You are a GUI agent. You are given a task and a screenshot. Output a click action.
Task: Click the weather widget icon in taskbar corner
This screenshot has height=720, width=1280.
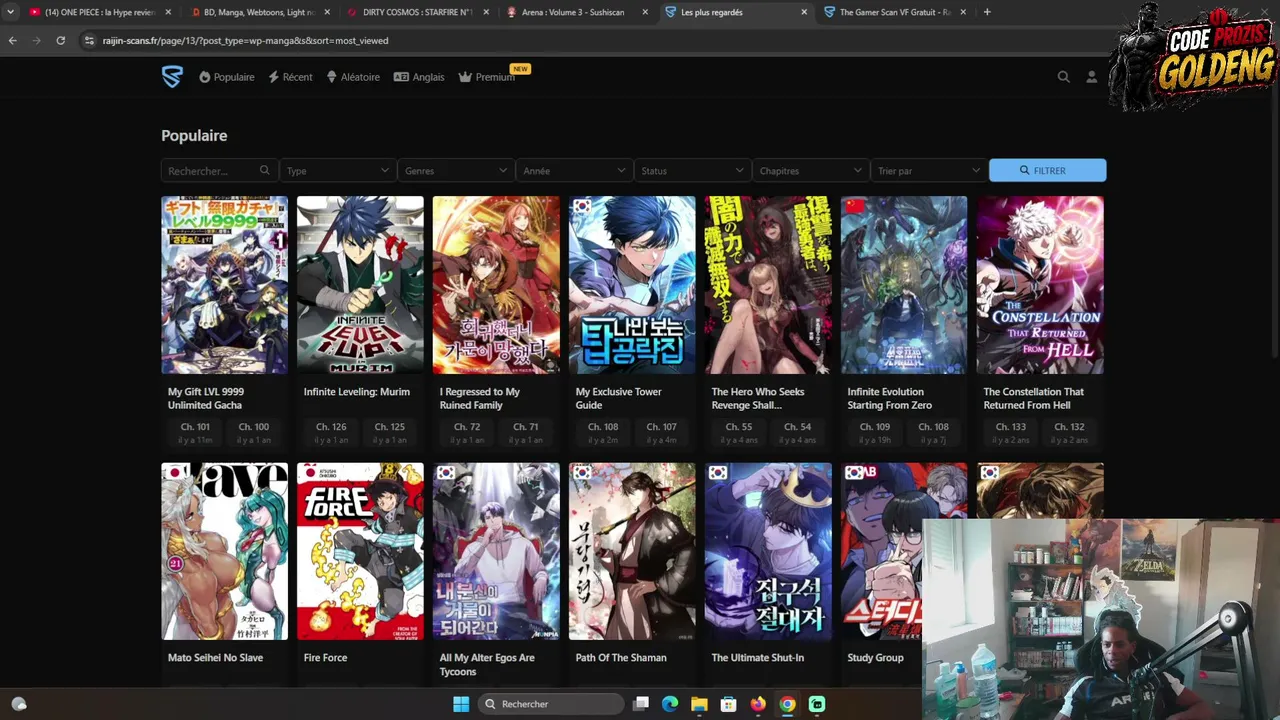(18, 704)
